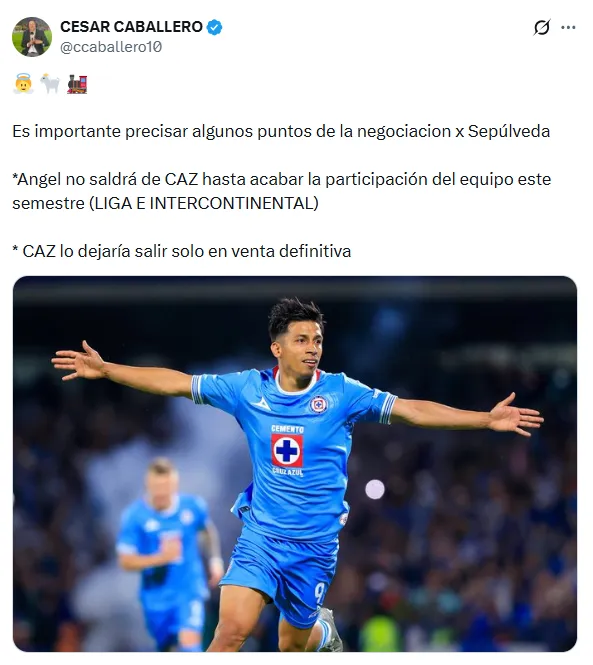Click the locomotive train emoji

tap(77, 84)
